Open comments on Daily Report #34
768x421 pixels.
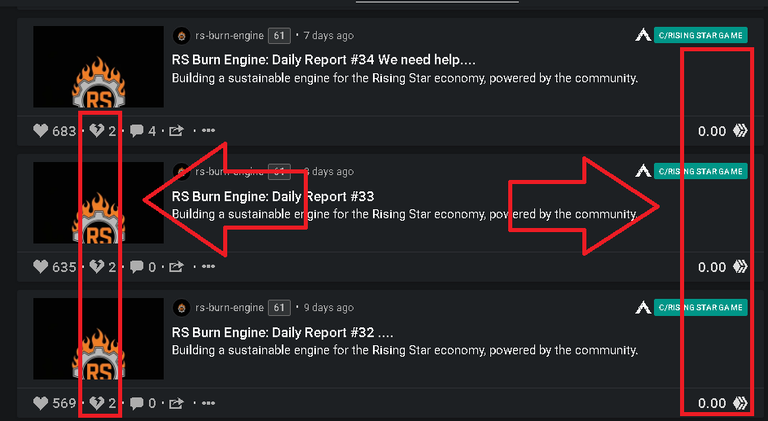pos(137,131)
